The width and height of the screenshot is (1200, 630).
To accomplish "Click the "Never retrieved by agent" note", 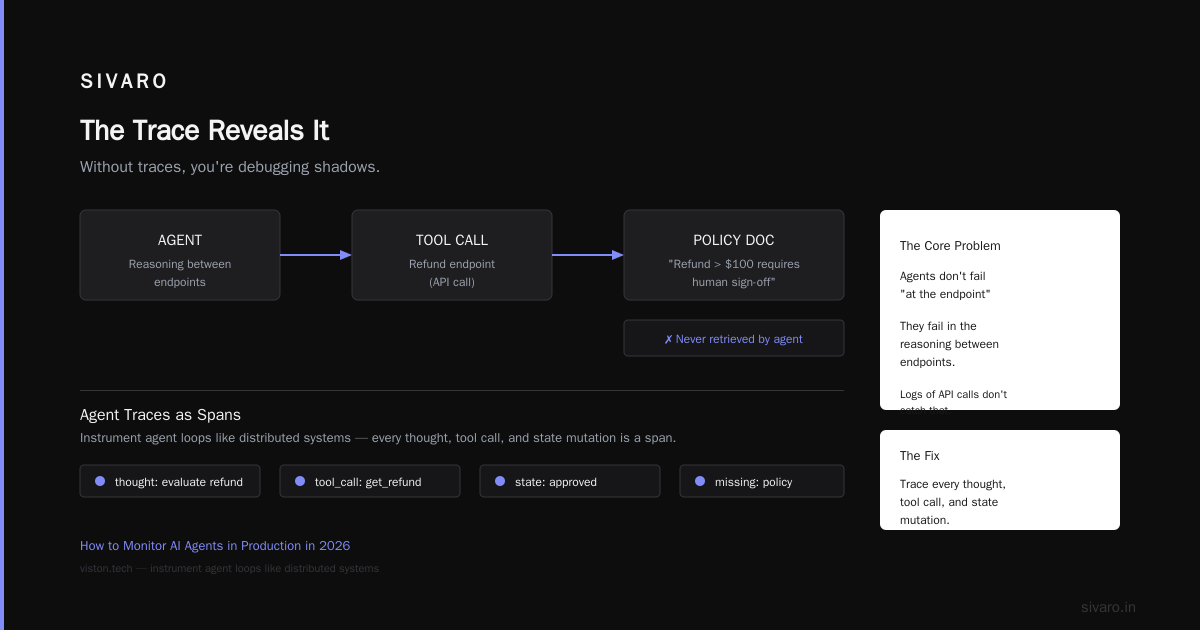I will [734, 338].
